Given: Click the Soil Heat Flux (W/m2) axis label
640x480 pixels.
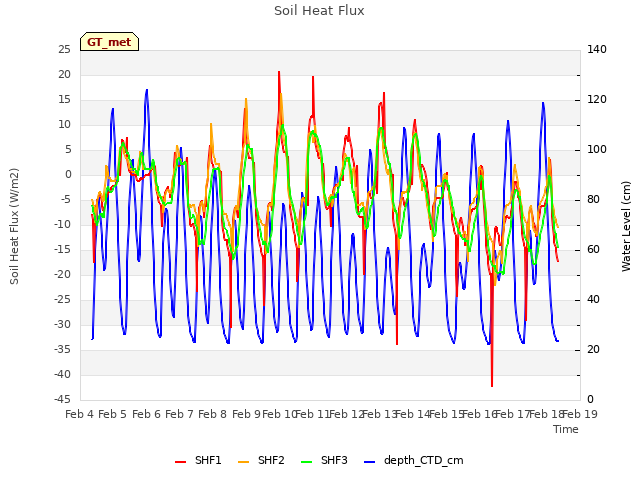Looking at the screenshot, I should 14,226.
